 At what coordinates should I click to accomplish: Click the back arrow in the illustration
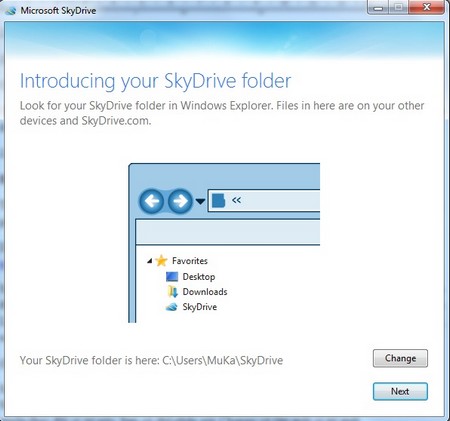tap(152, 201)
